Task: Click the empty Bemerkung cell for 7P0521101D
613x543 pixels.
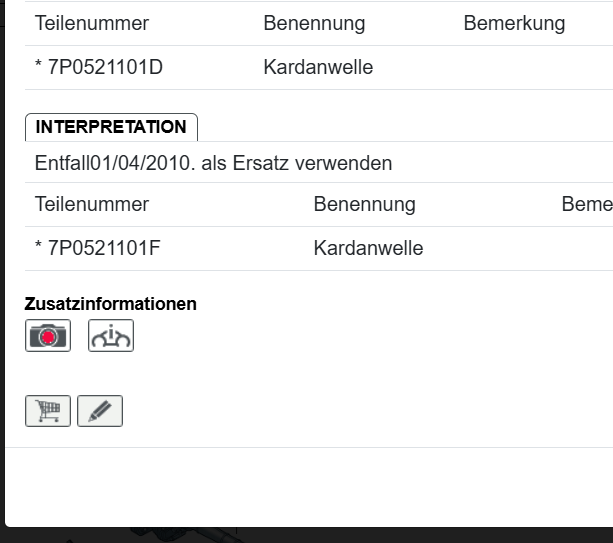Action: (530, 68)
